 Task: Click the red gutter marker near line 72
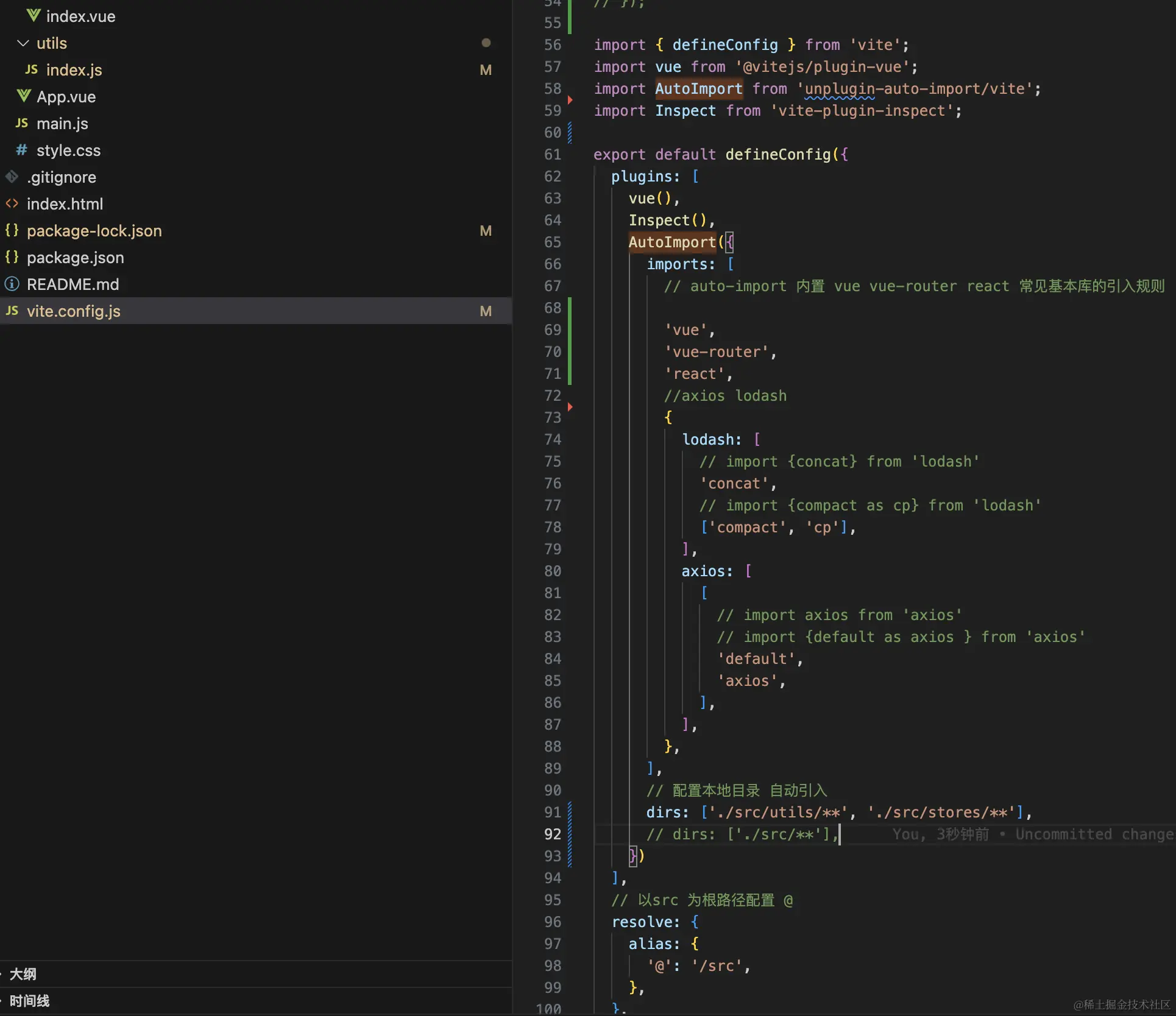click(570, 406)
